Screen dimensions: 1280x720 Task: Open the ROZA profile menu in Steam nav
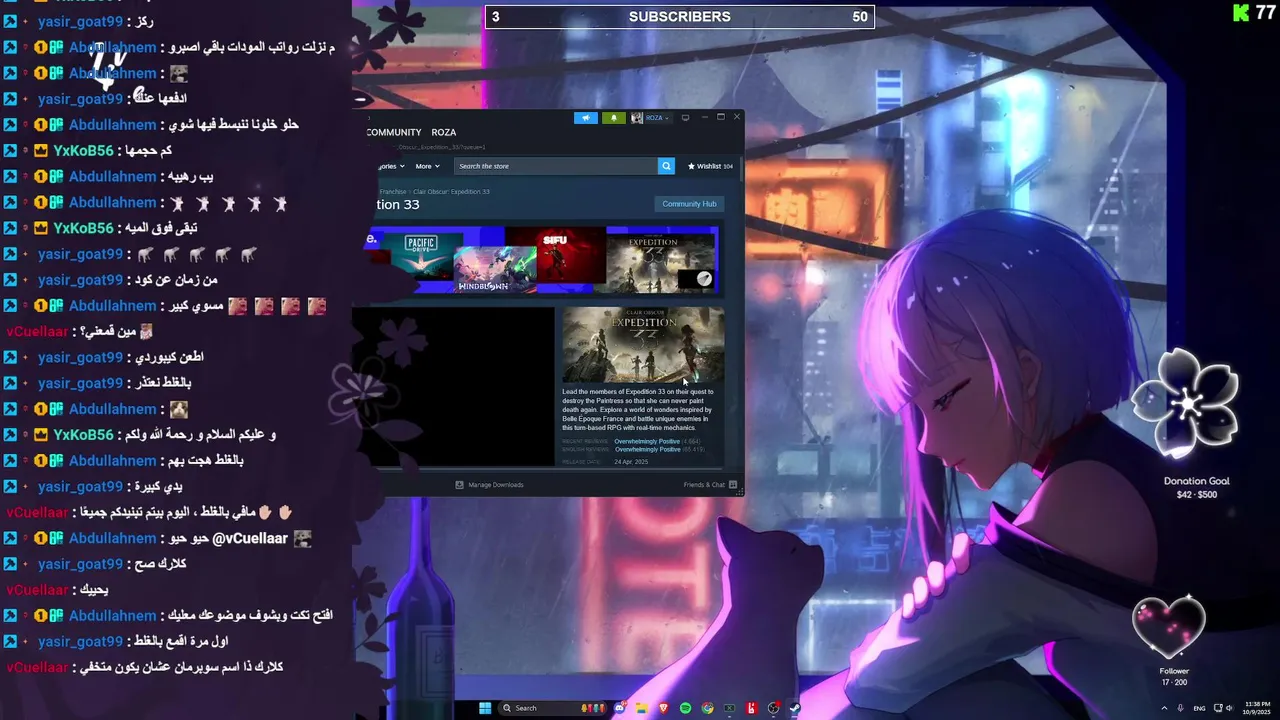443,132
